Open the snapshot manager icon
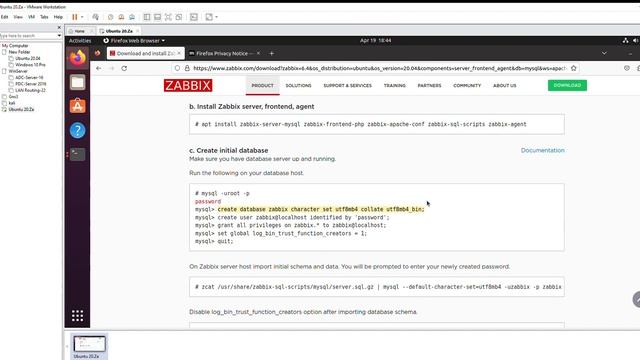640x360 pixels. (132, 17)
